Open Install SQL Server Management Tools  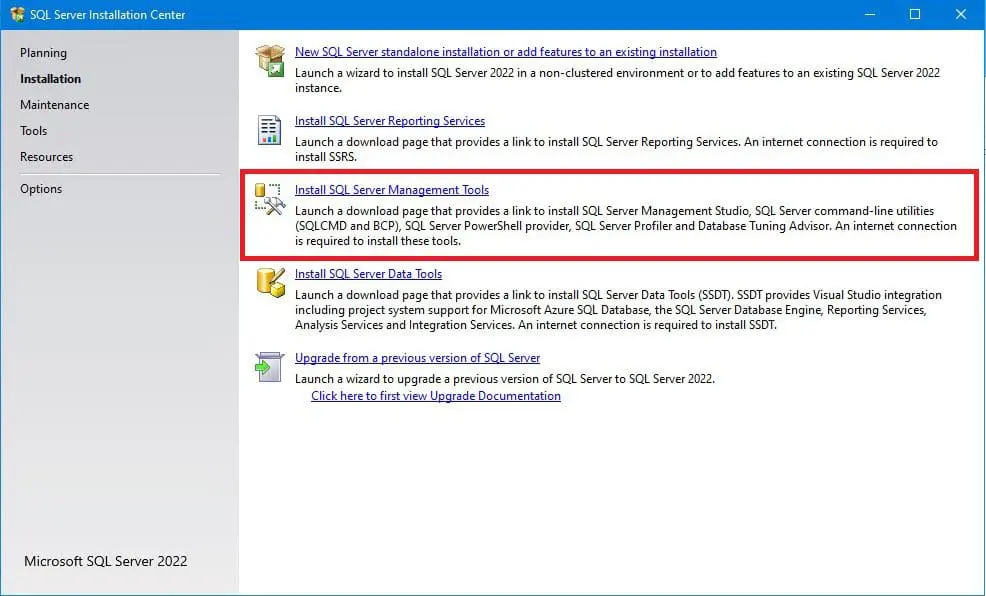click(392, 189)
